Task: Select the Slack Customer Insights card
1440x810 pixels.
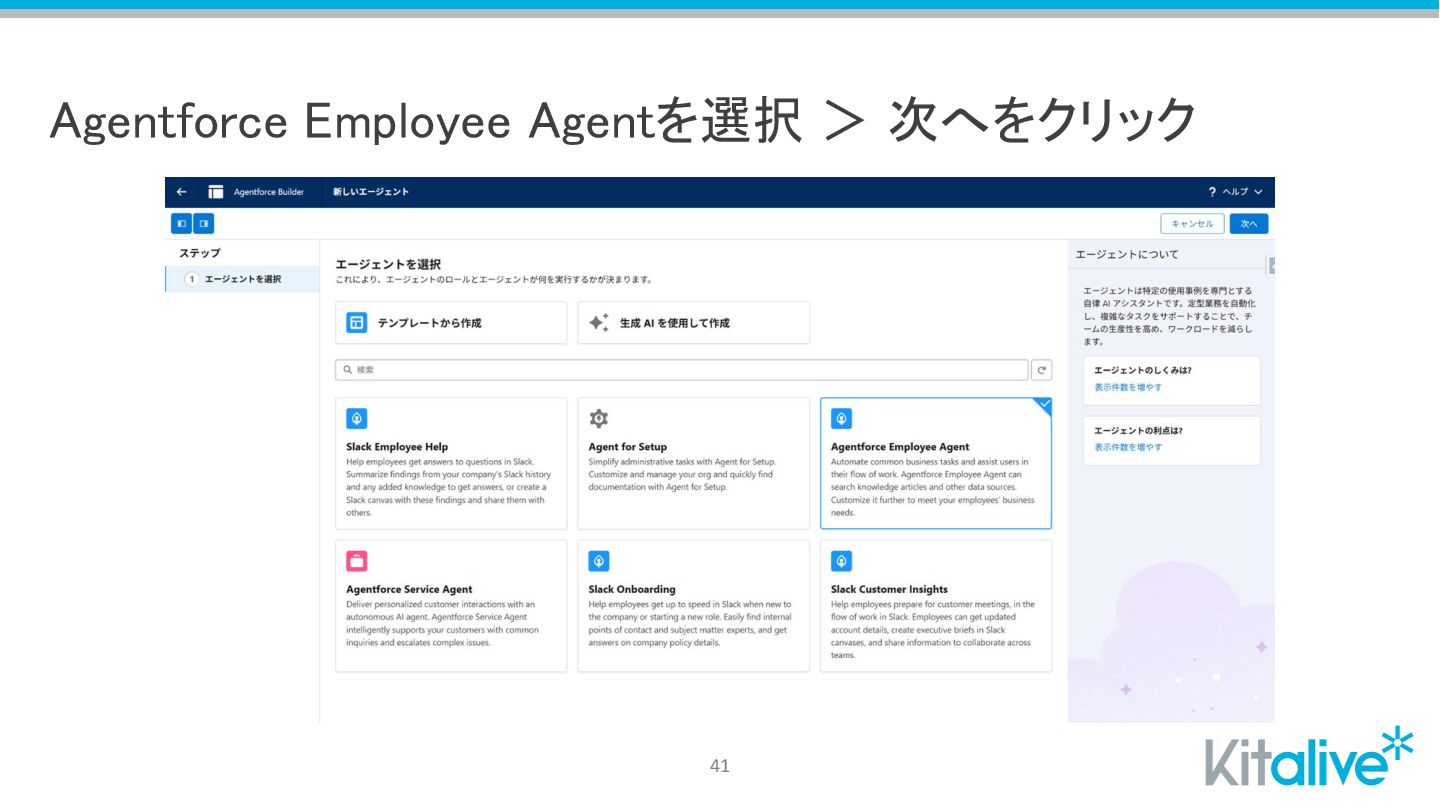Action: pos(936,606)
